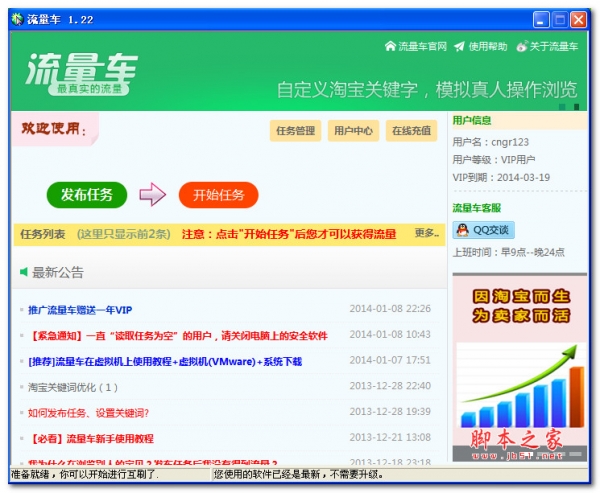The height and width of the screenshot is (493, 600).
Task: Click the 流量车 app icon in title bar
Action: (17, 19)
